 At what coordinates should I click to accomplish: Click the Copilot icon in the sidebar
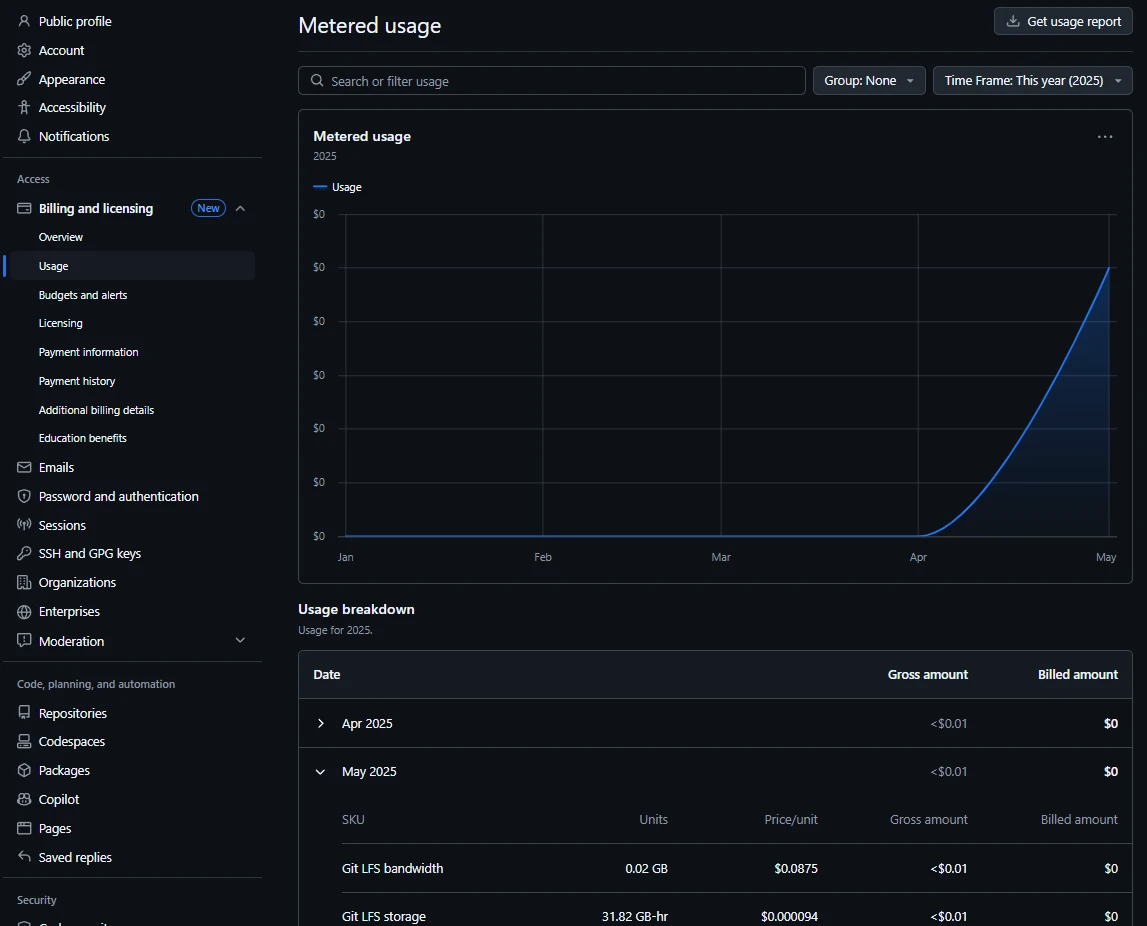[x=22, y=799]
